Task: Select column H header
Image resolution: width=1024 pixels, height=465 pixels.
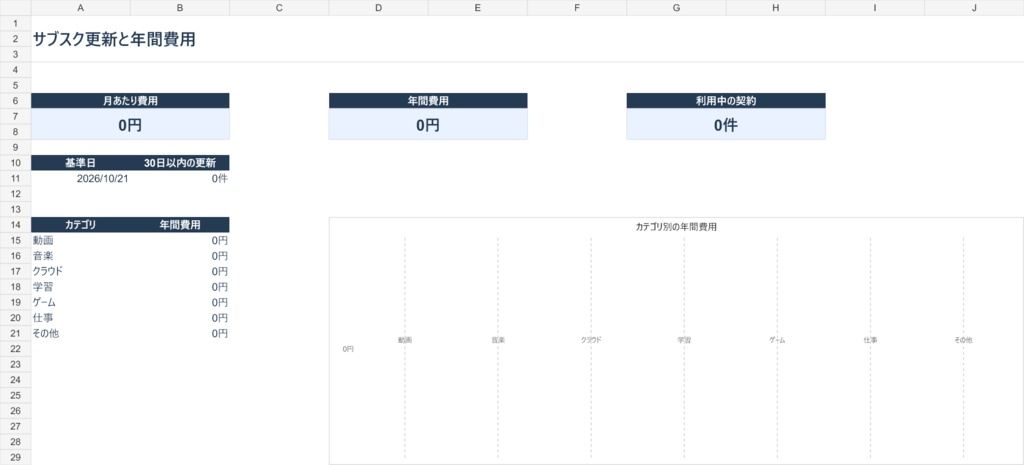Action: coord(776,8)
